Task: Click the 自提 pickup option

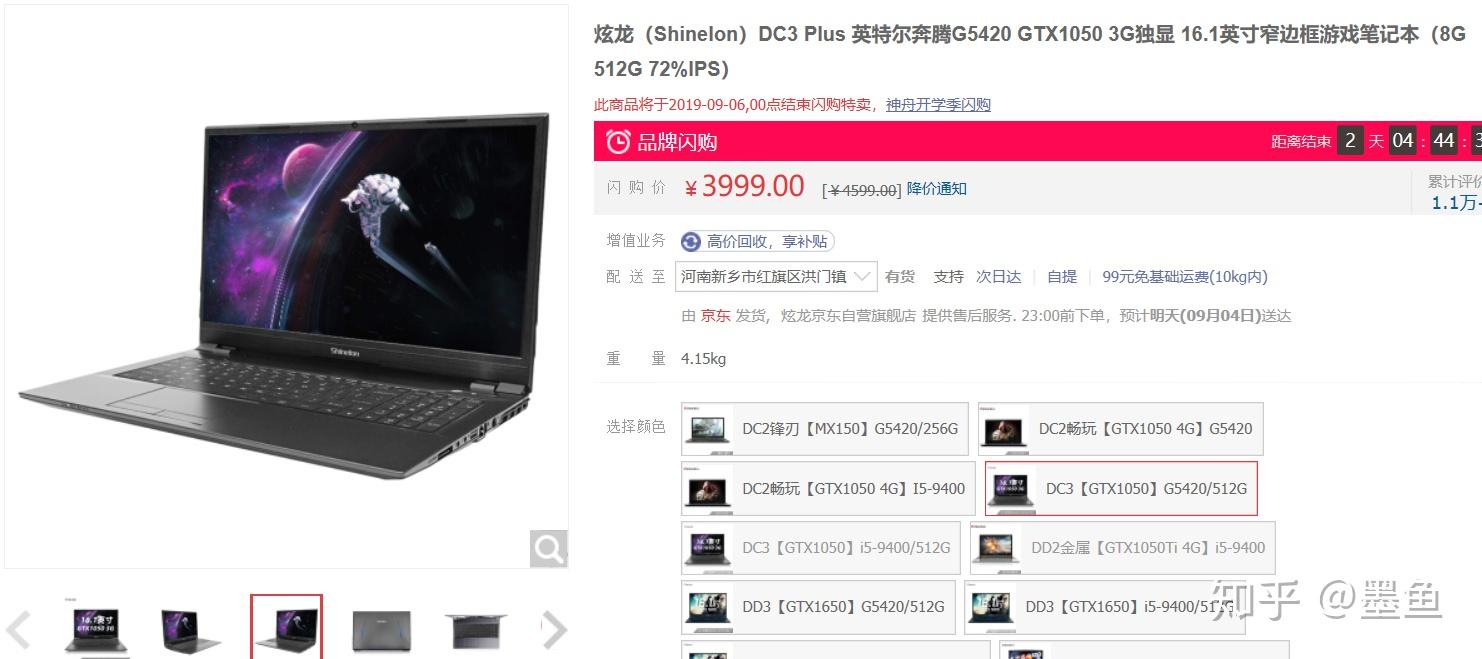Action: (x=1062, y=277)
